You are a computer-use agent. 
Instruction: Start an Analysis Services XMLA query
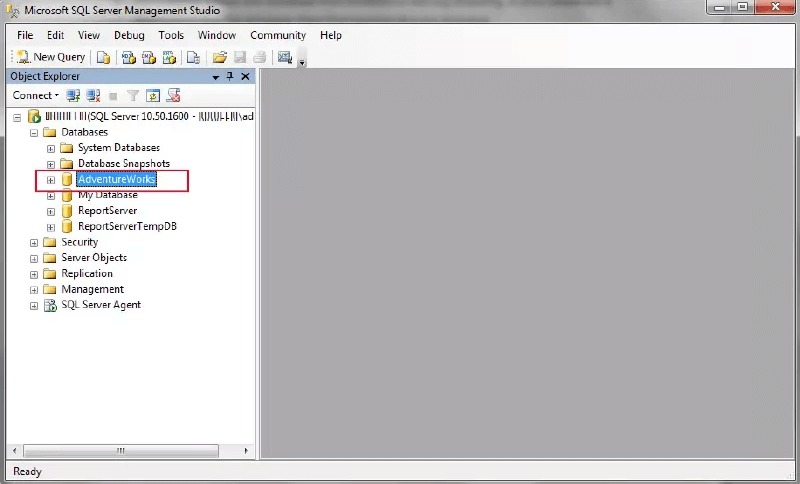click(x=169, y=58)
